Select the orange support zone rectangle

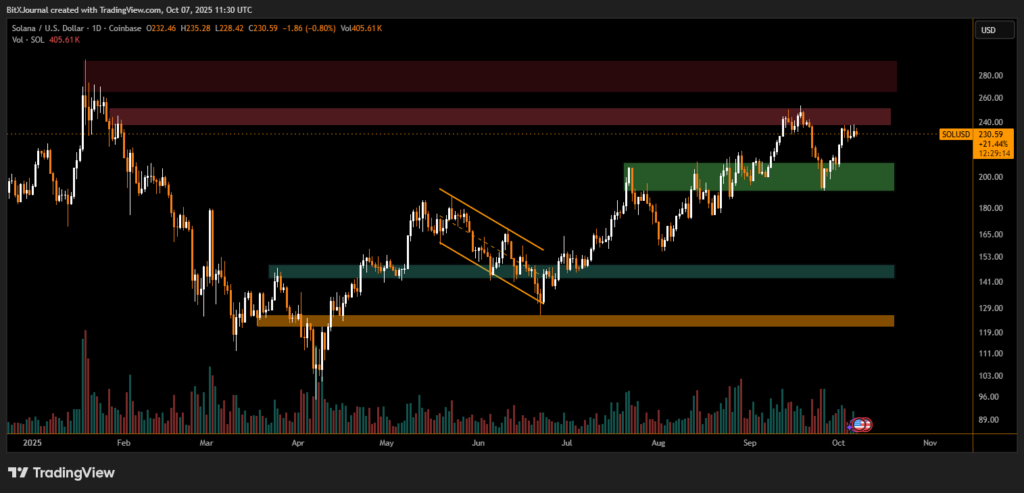pos(574,321)
